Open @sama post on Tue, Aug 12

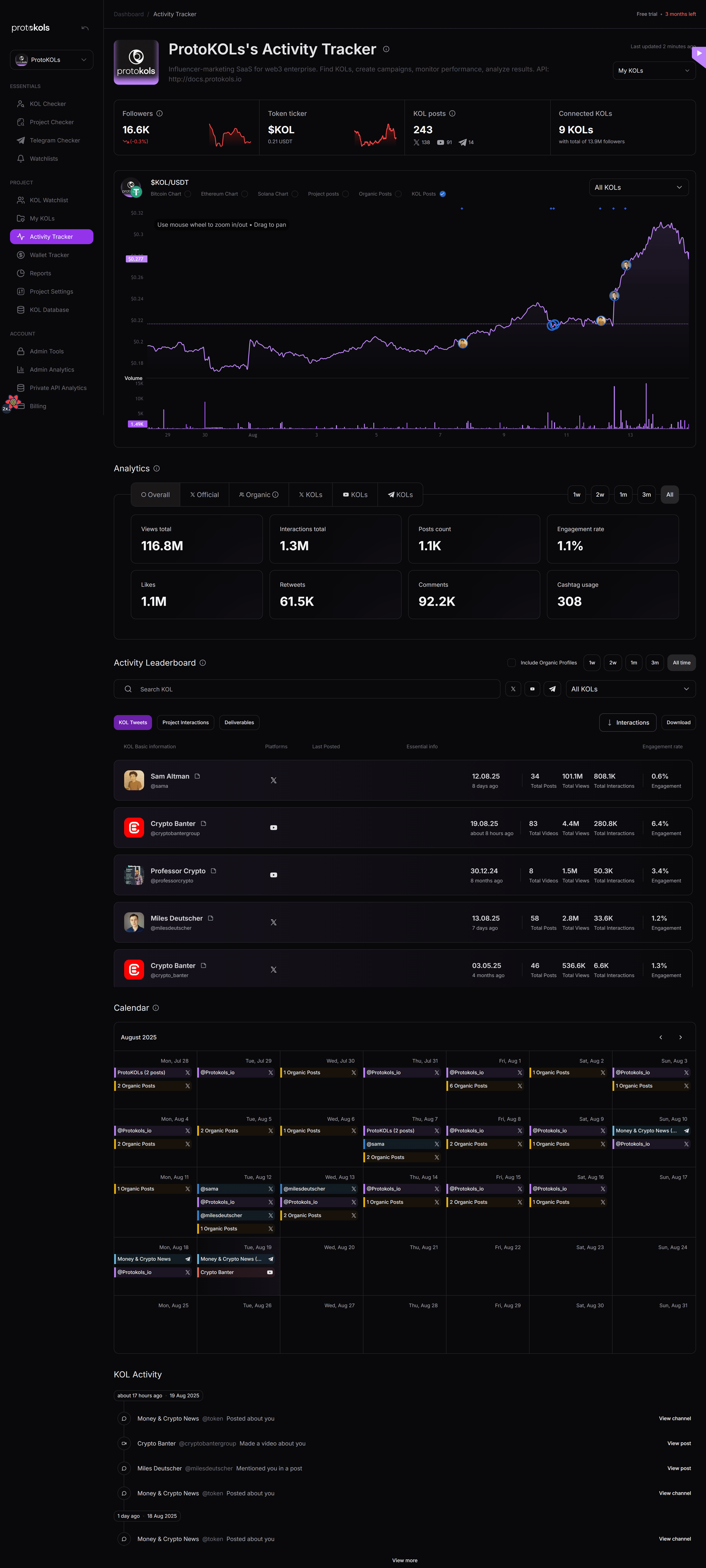[236, 1189]
